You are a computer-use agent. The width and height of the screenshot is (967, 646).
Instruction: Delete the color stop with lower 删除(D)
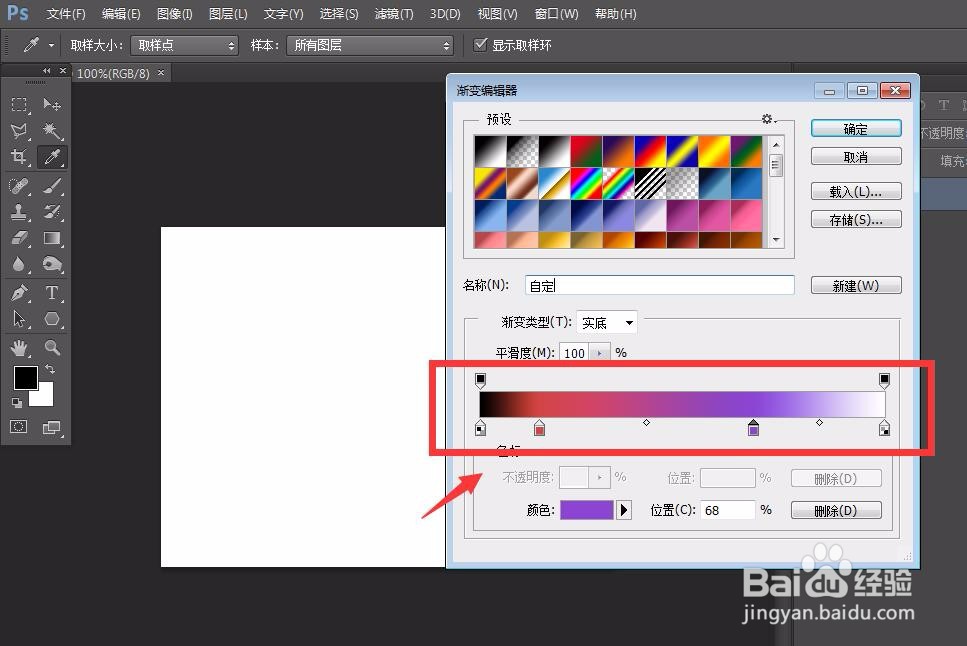pos(836,510)
